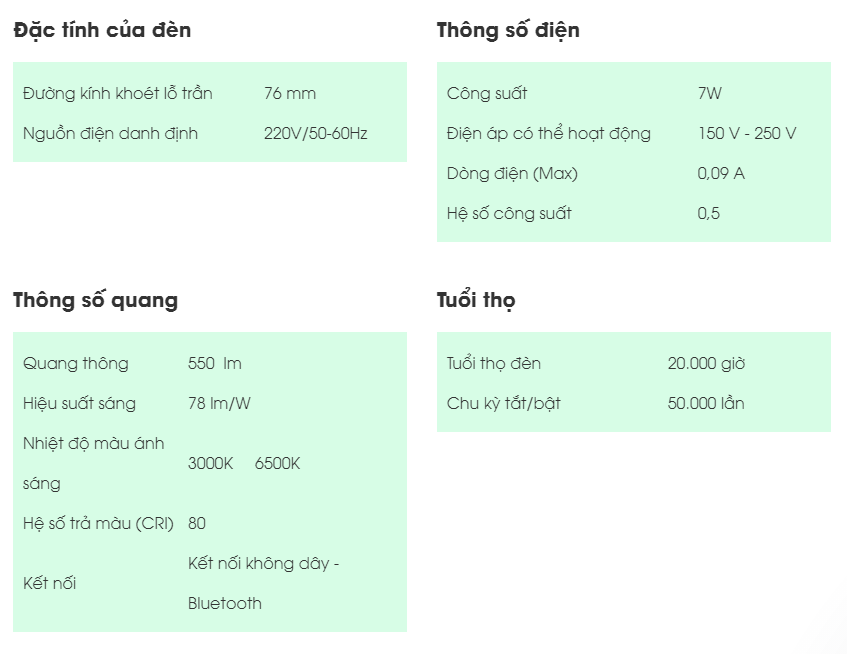Click the 220V/50-60Hz power source value

tap(315, 133)
